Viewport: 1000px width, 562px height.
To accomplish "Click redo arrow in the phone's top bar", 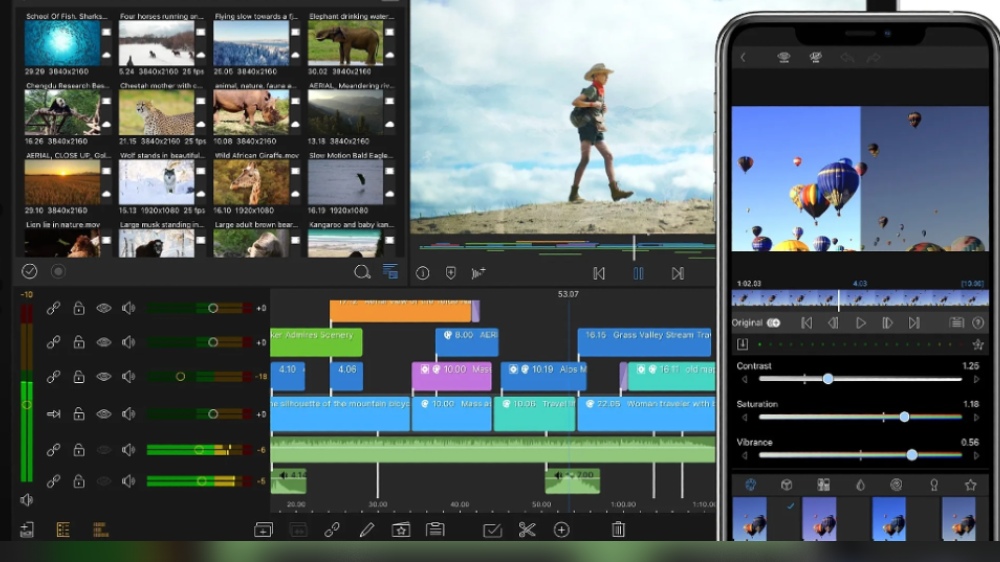I will (x=873, y=58).
